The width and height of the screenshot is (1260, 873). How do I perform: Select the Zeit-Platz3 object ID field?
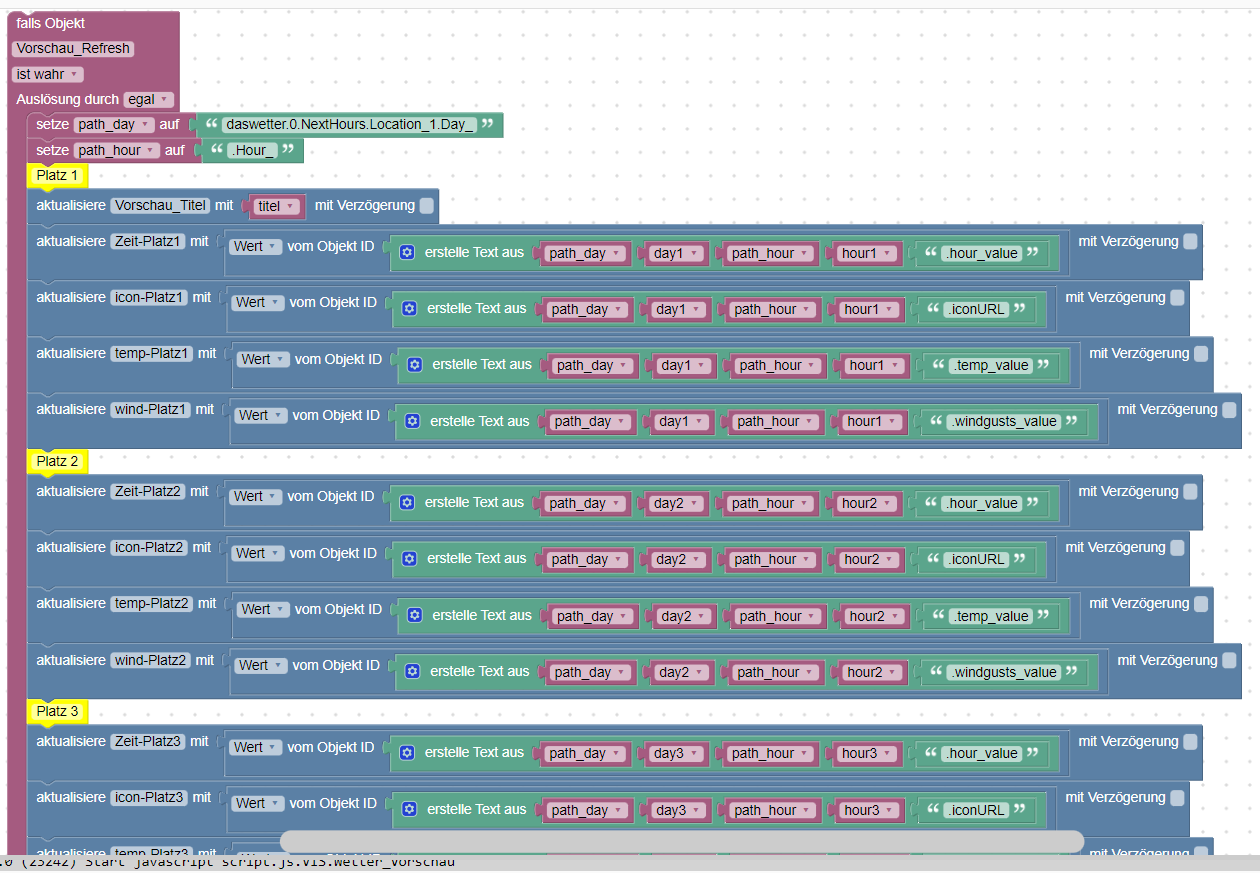[148, 741]
